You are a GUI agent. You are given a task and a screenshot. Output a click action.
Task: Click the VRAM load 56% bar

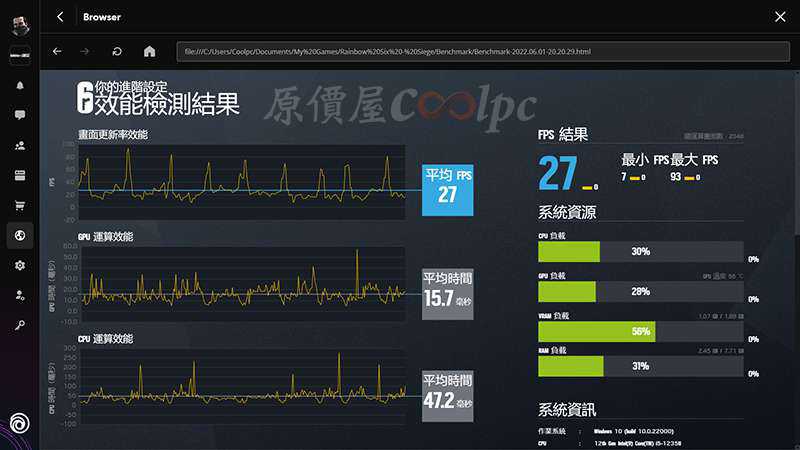[641, 332]
